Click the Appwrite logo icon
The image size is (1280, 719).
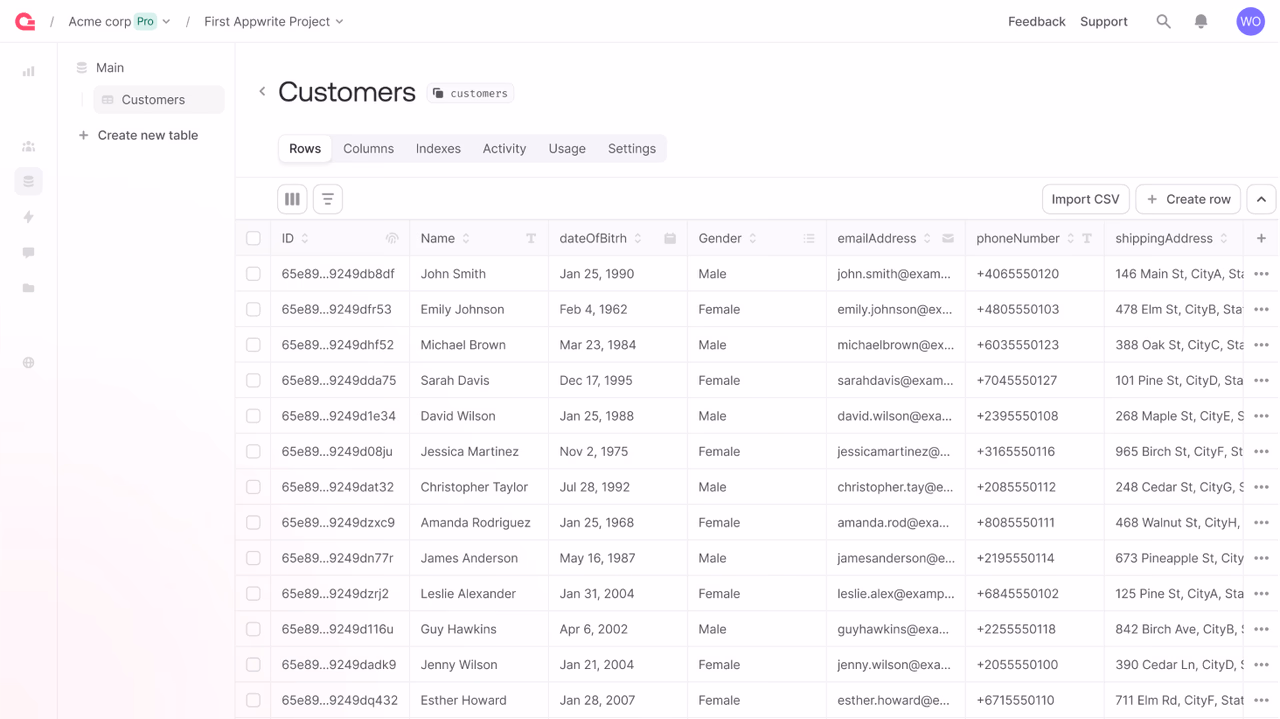point(25,21)
